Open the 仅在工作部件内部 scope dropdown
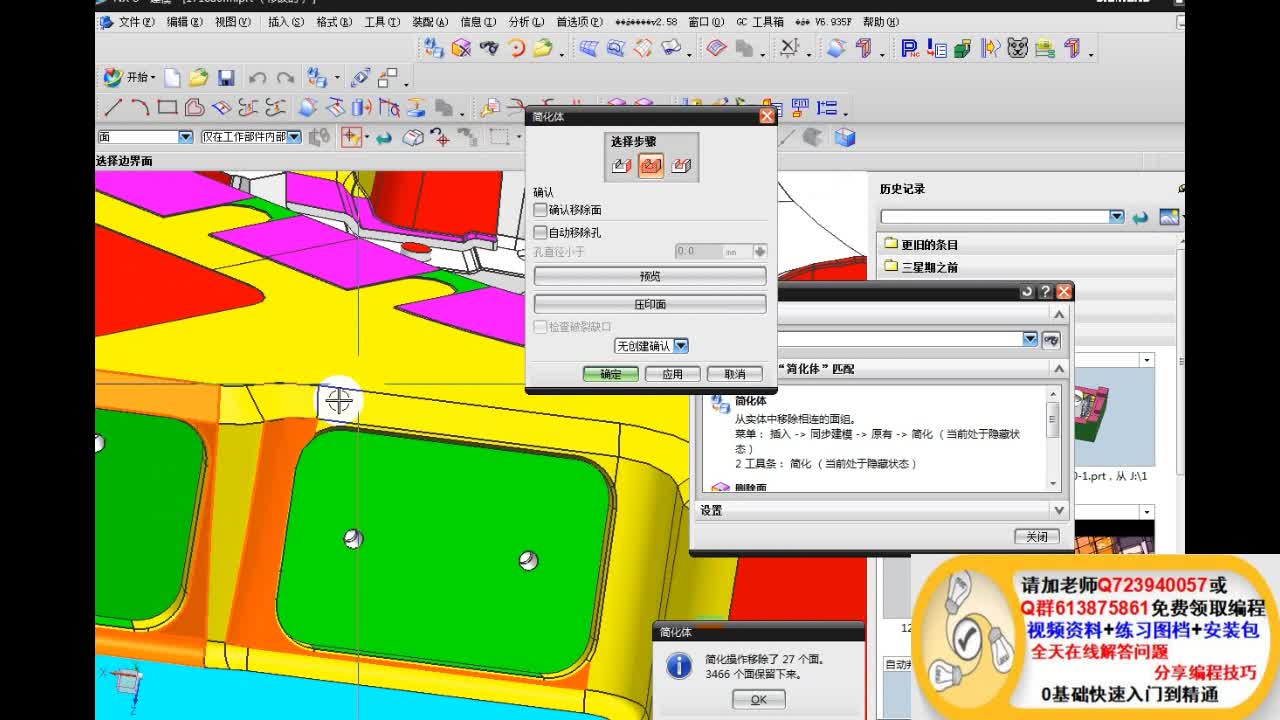Screen dimensions: 1280x720 click(293, 137)
